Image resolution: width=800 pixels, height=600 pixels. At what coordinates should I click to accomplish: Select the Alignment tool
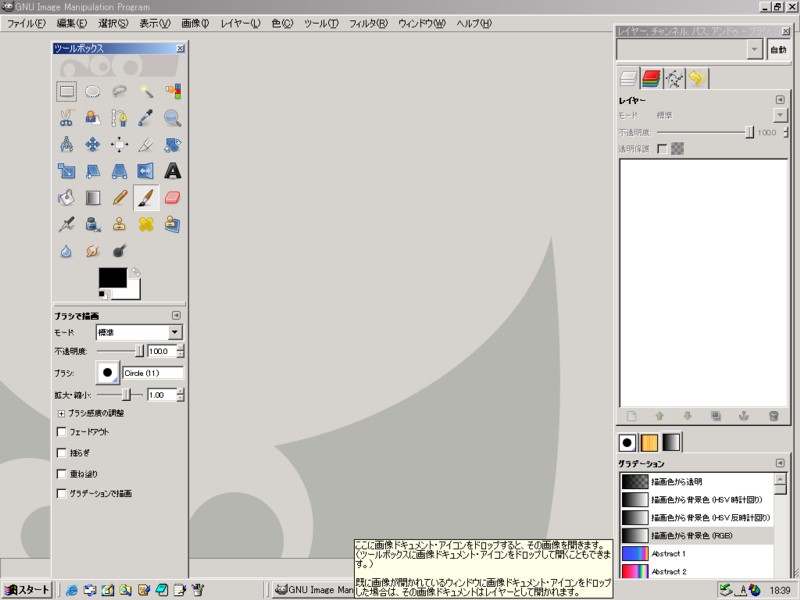pyautogui.click(x=119, y=144)
